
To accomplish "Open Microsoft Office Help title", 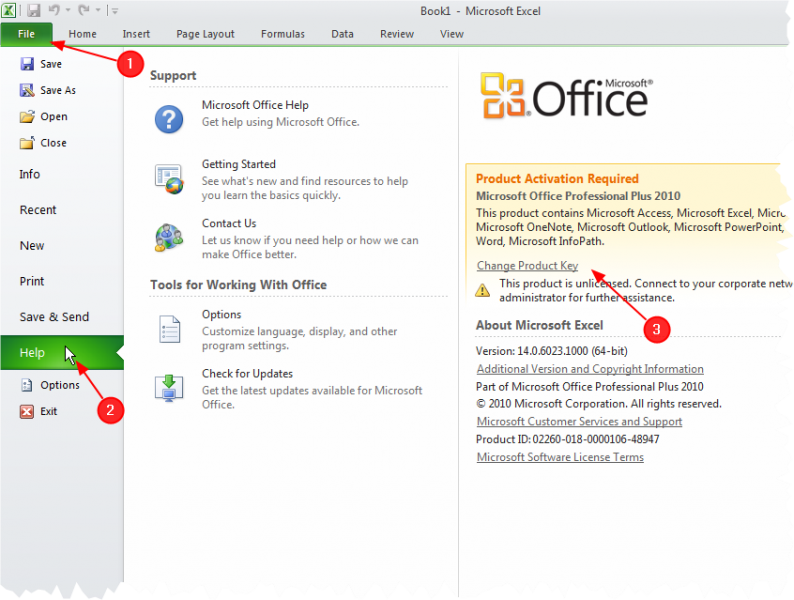I will [x=255, y=105].
